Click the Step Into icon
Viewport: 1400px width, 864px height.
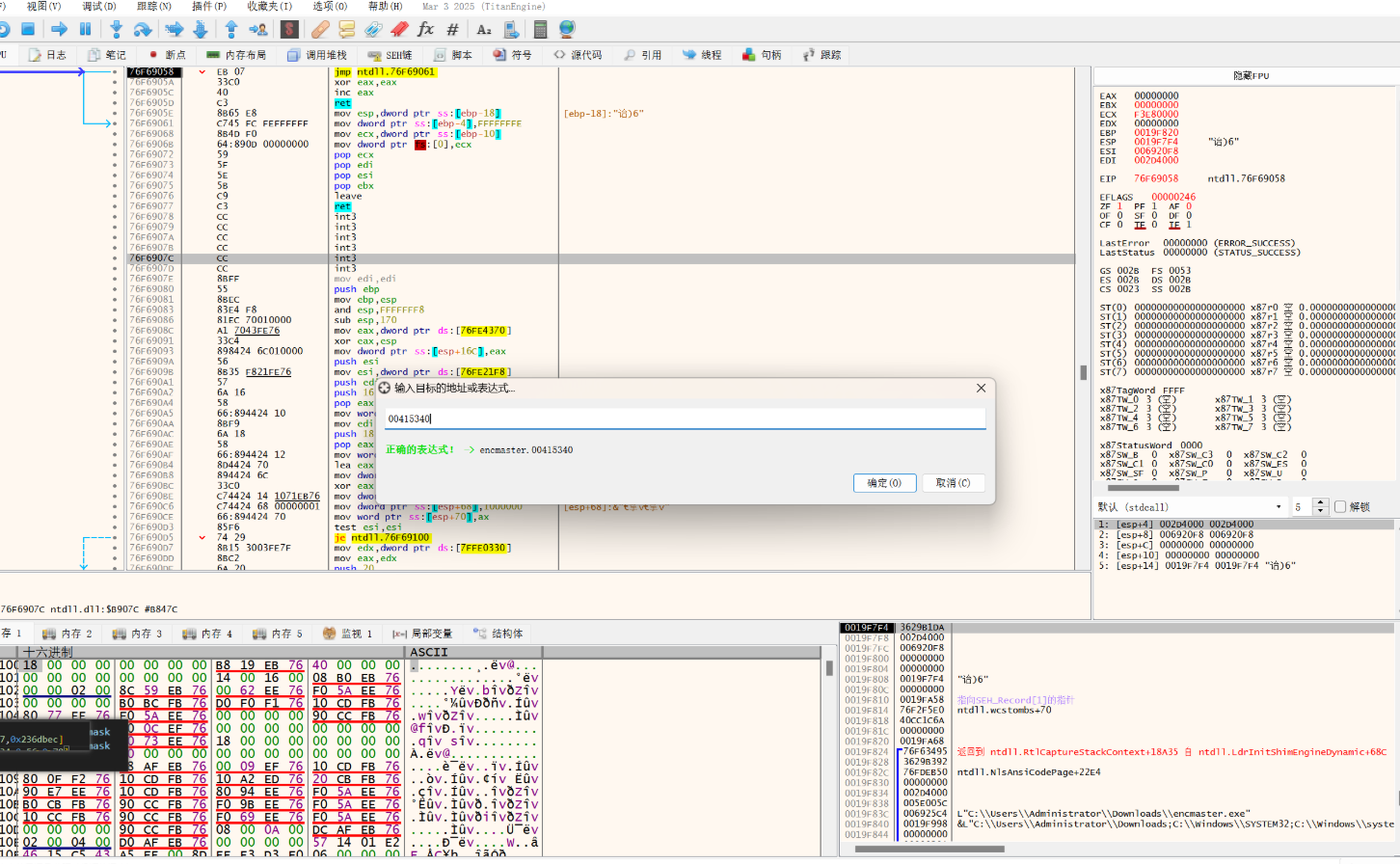tap(117, 29)
